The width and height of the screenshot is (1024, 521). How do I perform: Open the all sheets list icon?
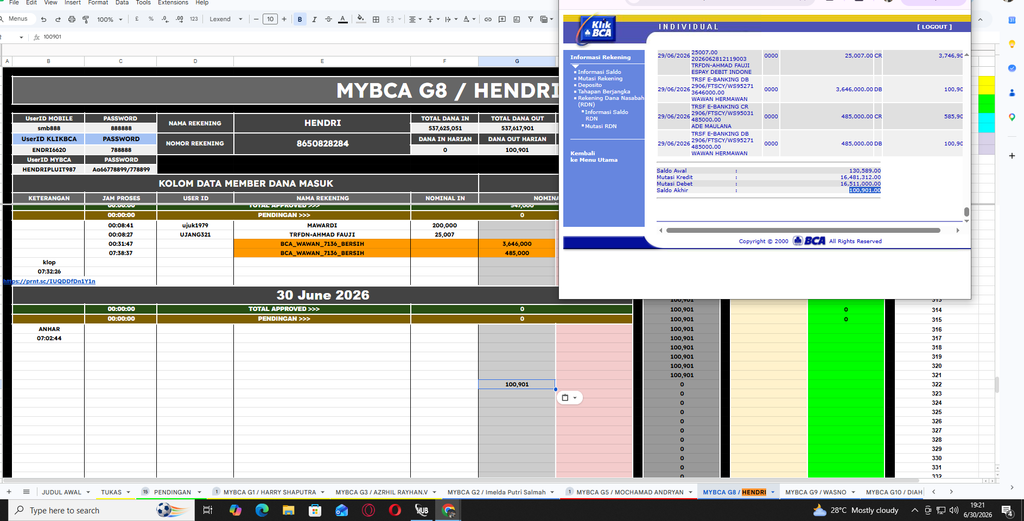pos(26,492)
